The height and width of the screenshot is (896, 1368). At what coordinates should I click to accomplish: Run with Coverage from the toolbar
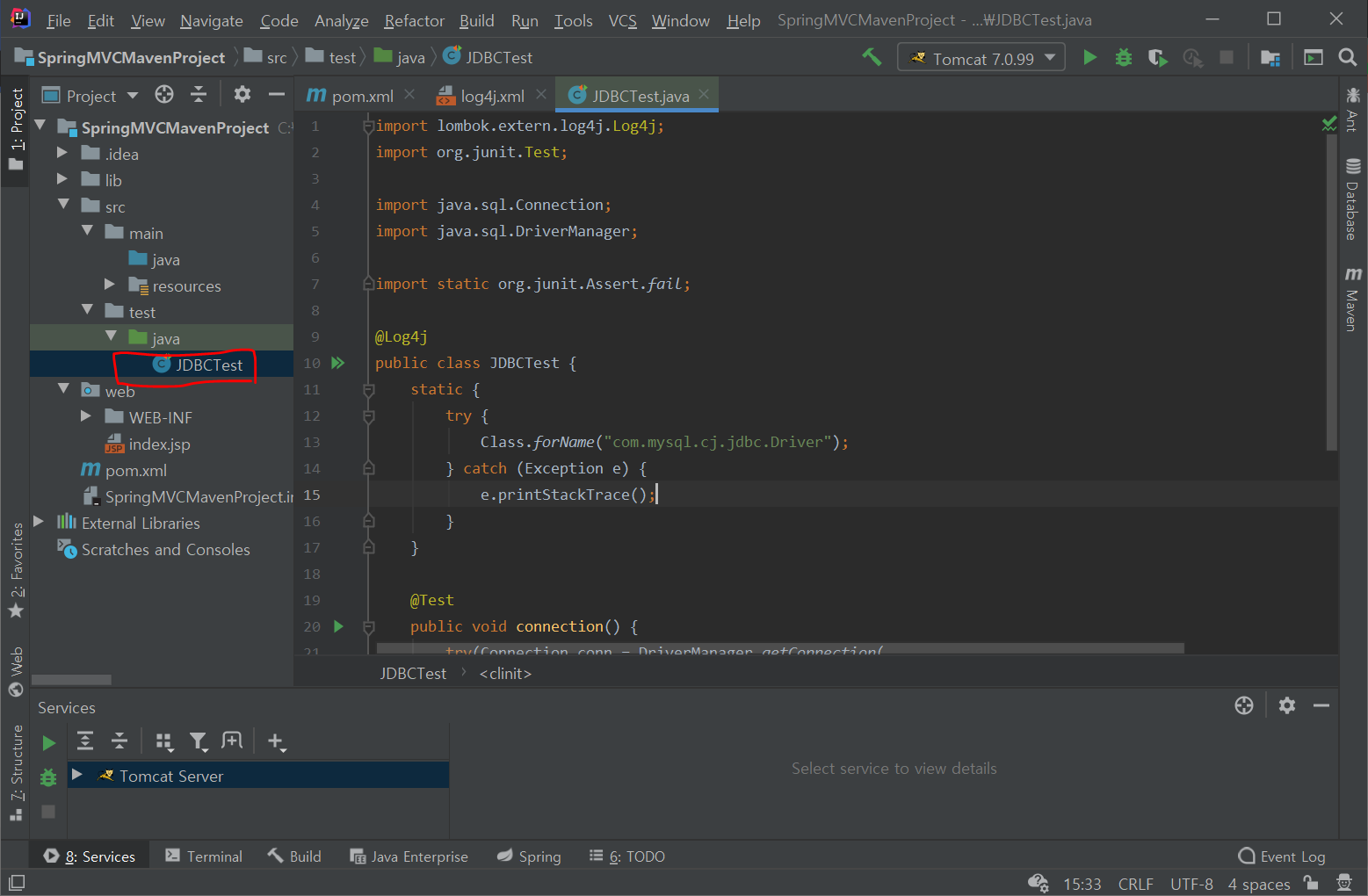(1158, 58)
